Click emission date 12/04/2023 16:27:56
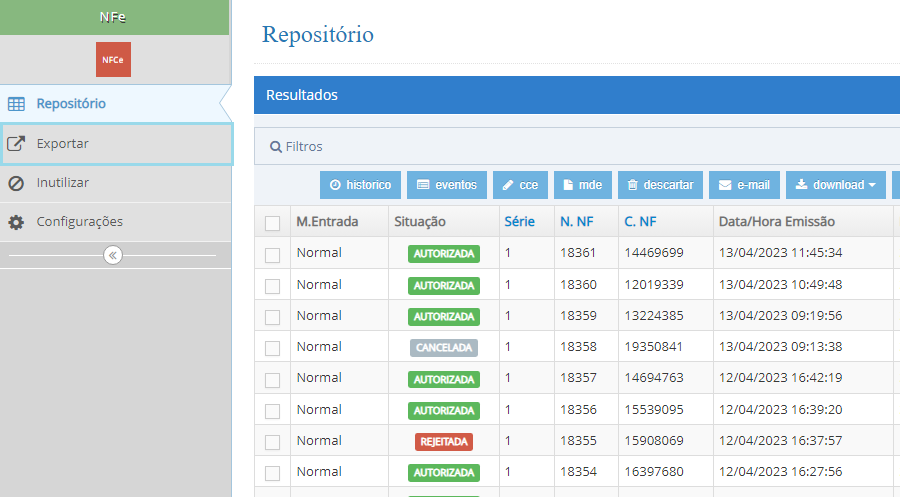 [x=781, y=472]
